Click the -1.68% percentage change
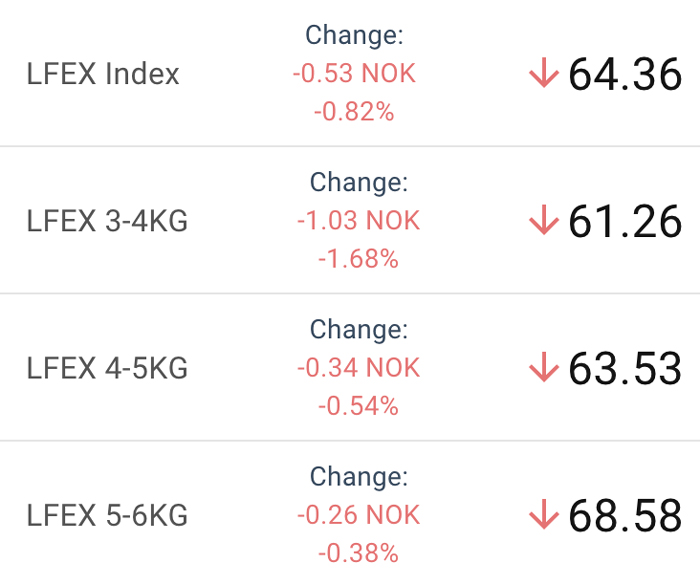Screen dimensions: 700x585 [358, 259]
